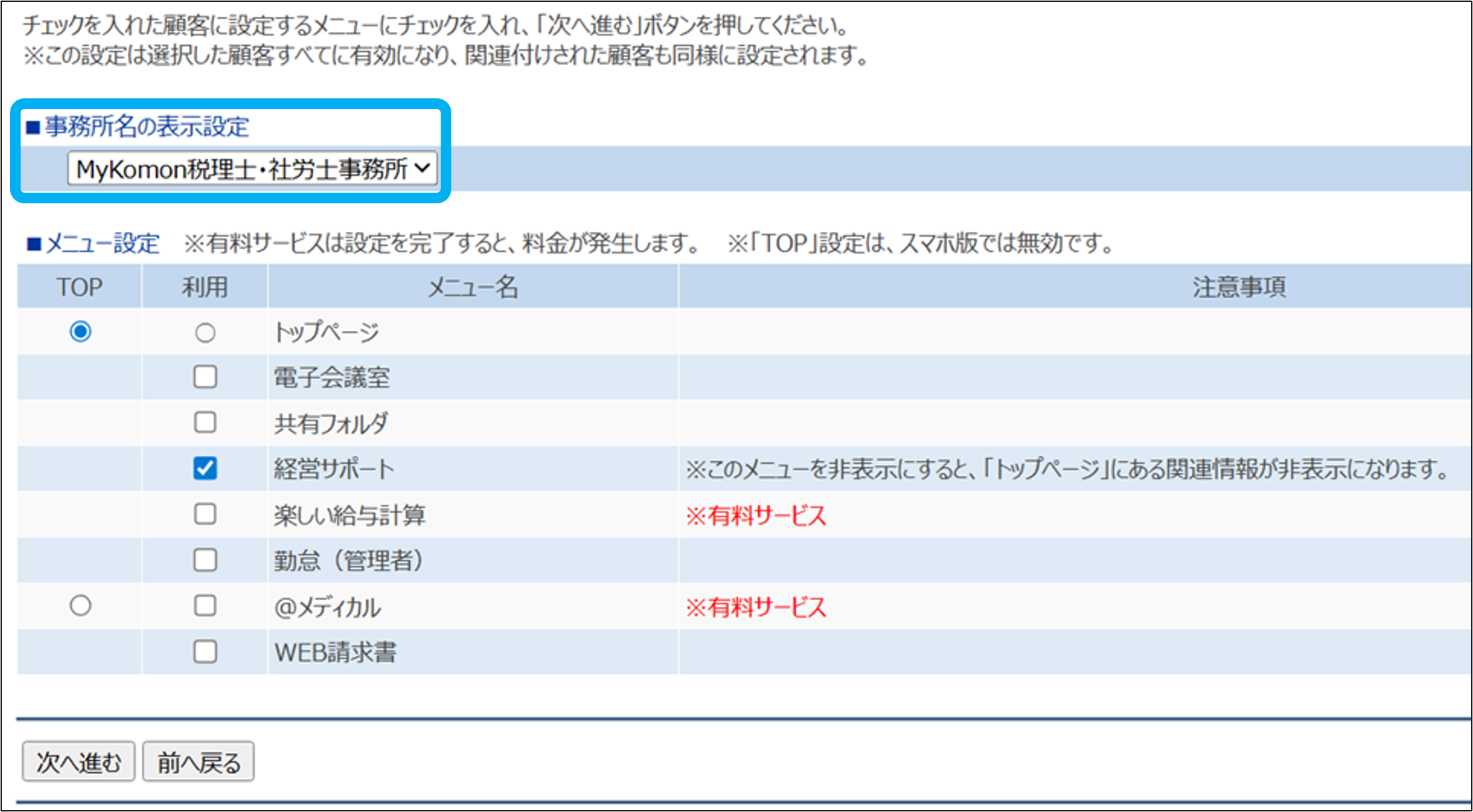The width and height of the screenshot is (1473, 812).
Task: Click 有料サービス note beside @メディカル
Action: [756, 607]
